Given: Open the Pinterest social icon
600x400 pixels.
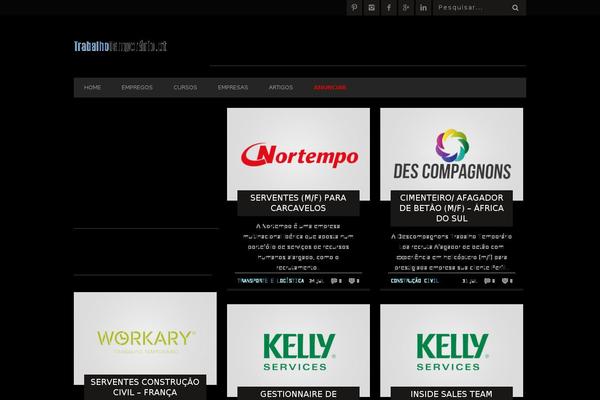Looking at the screenshot, I should tap(354, 8).
